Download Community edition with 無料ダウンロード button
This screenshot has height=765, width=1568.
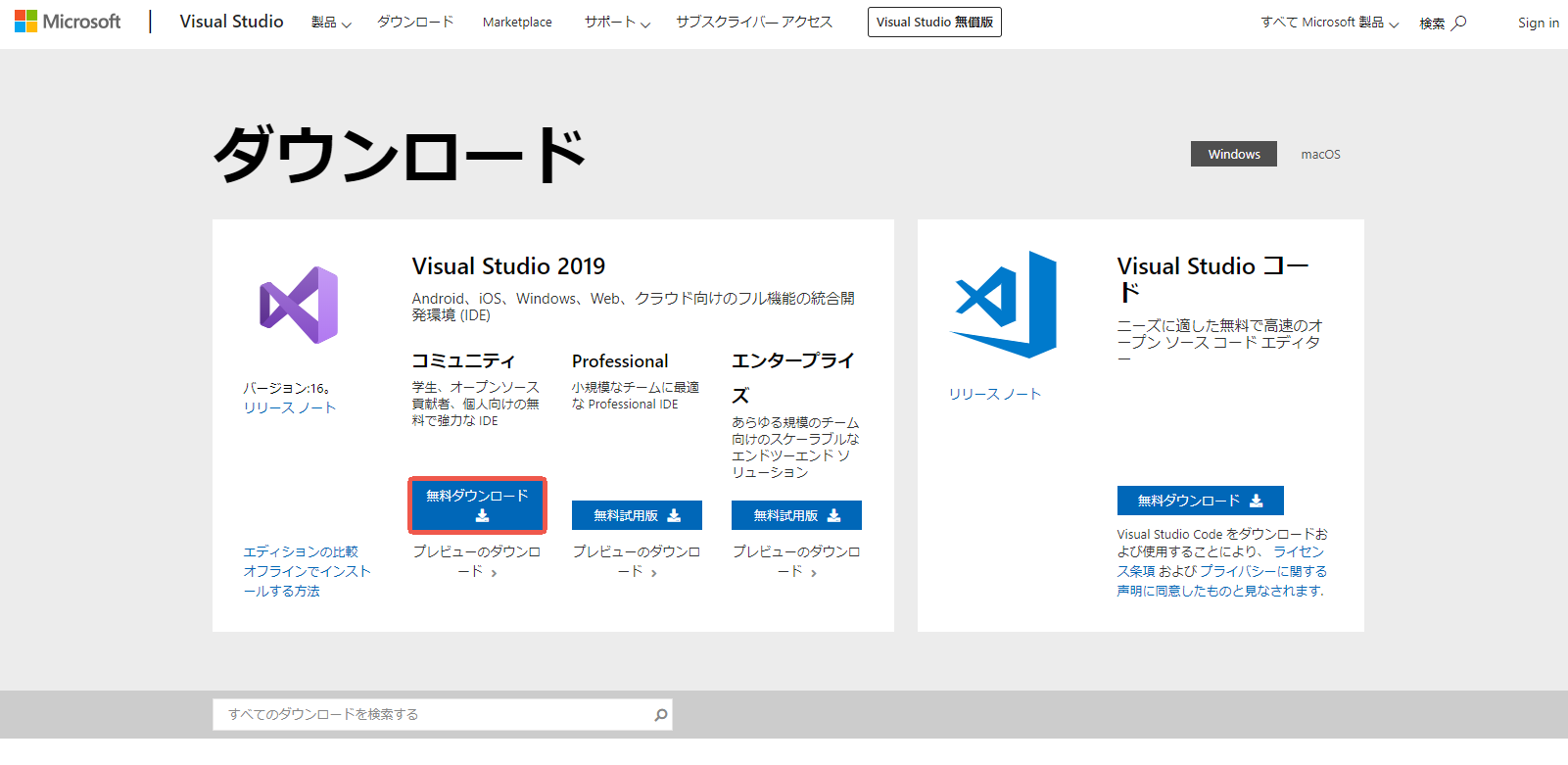coord(477,505)
